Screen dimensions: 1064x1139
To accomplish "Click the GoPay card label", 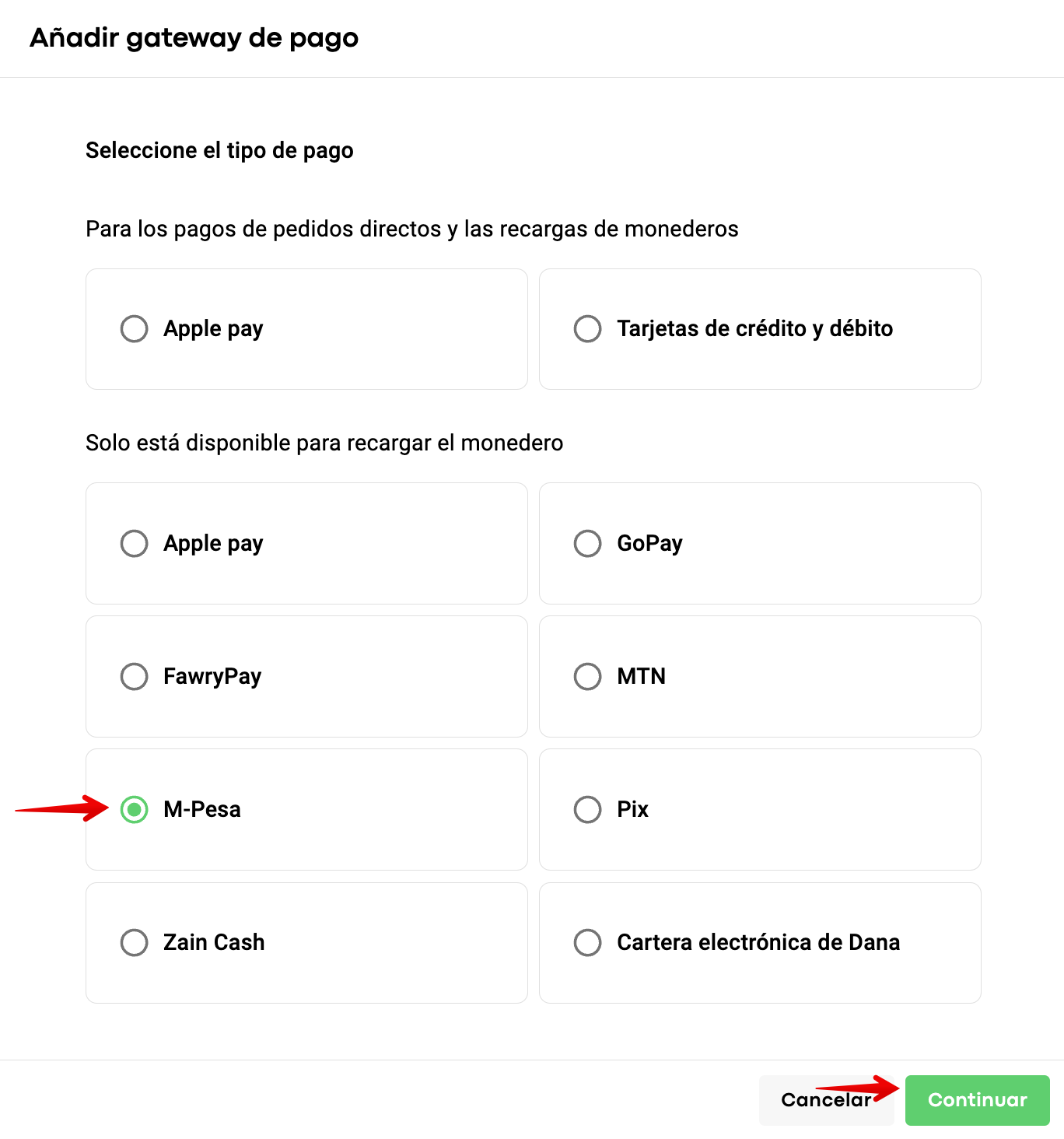I will click(650, 543).
